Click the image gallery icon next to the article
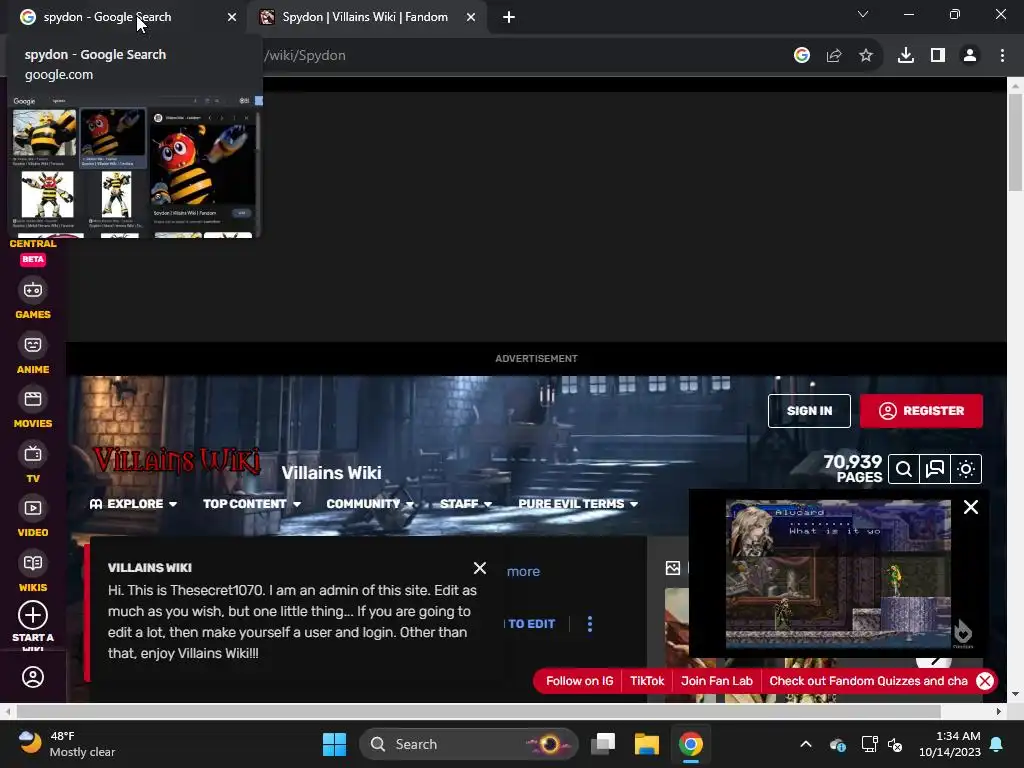 pyautogui.click(x=673, y=568)
